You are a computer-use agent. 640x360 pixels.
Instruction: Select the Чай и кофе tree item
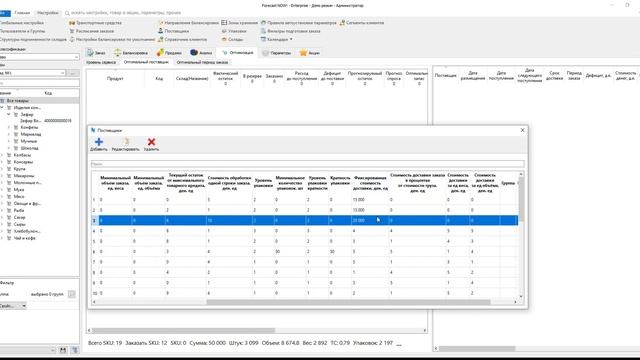coord(24,238)
